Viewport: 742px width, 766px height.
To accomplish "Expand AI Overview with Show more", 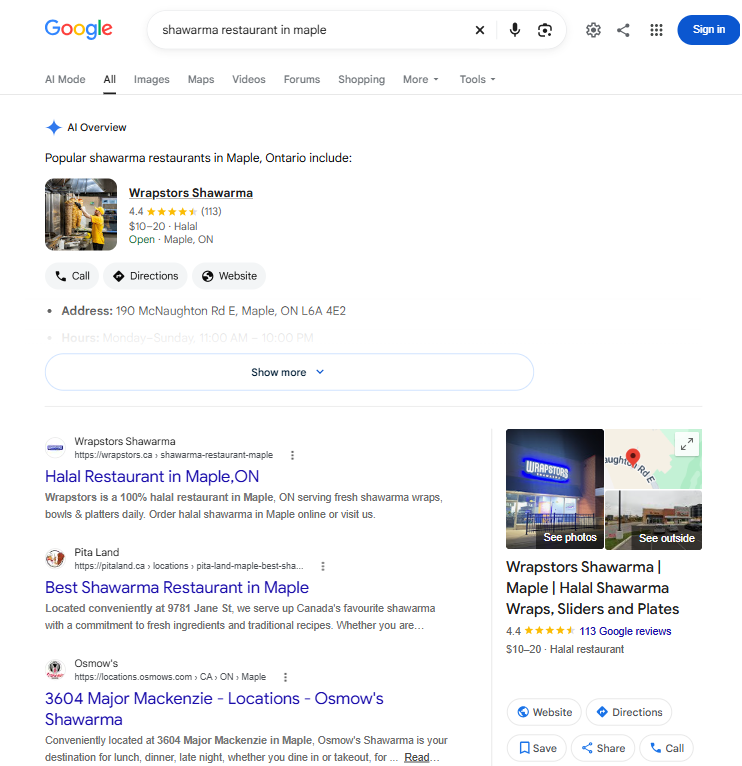I will tap(289, 372).
